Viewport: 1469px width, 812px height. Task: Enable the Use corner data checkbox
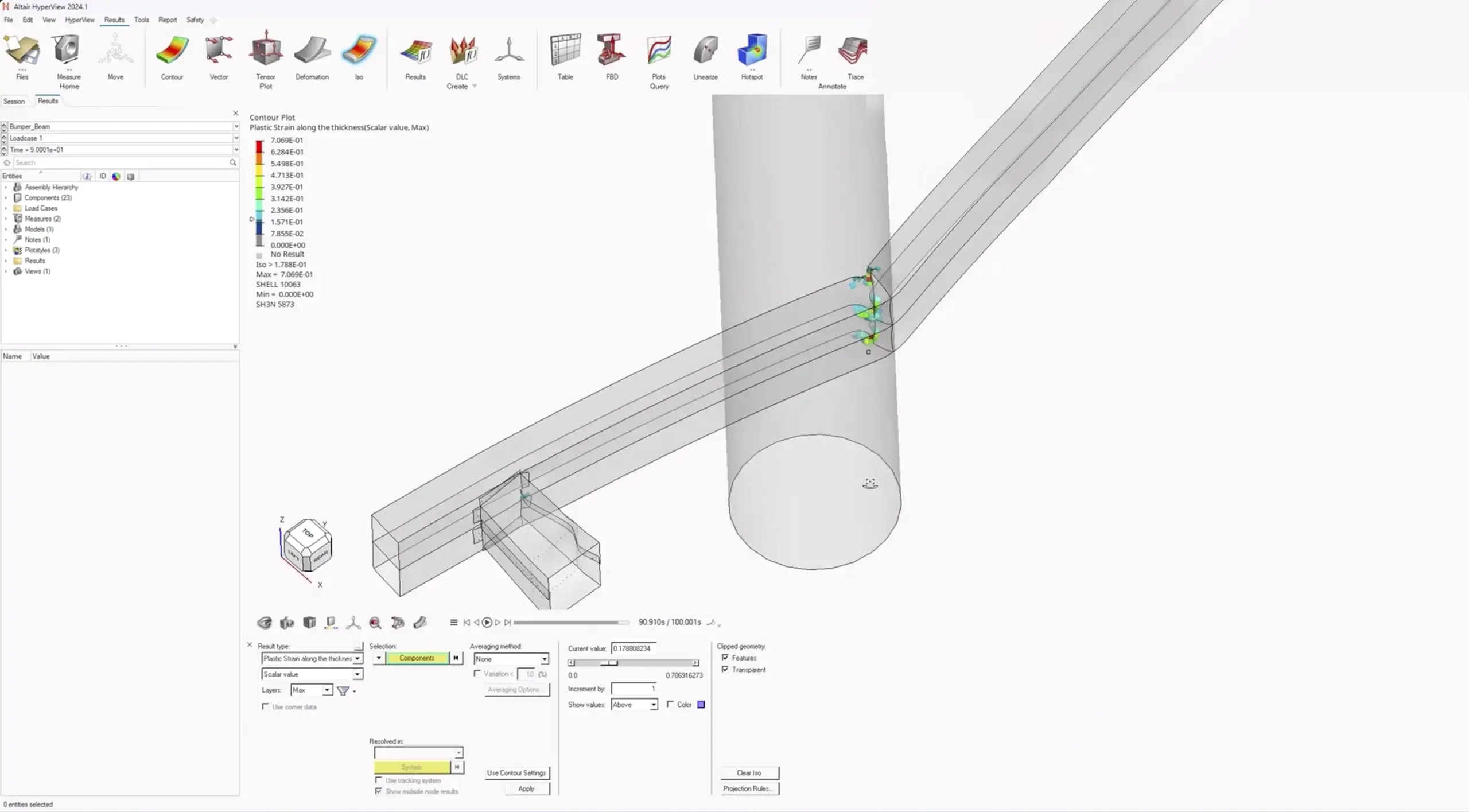pos(265,707)
